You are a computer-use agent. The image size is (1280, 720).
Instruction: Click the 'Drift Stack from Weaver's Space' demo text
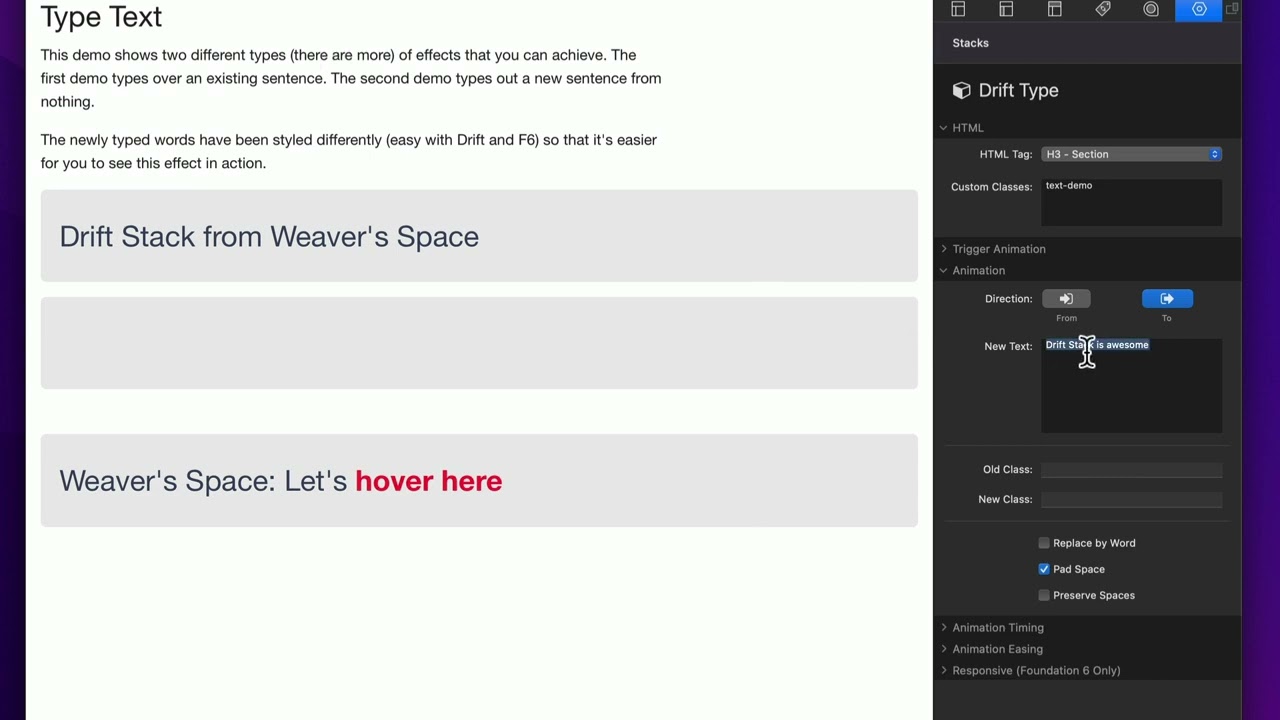(x=269, y=237)
